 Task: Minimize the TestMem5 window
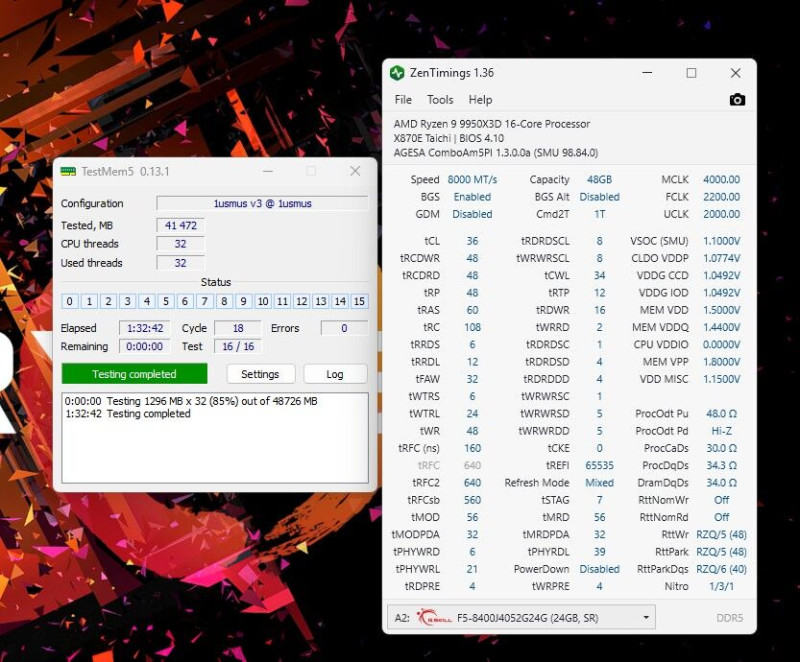coord(267,171)
